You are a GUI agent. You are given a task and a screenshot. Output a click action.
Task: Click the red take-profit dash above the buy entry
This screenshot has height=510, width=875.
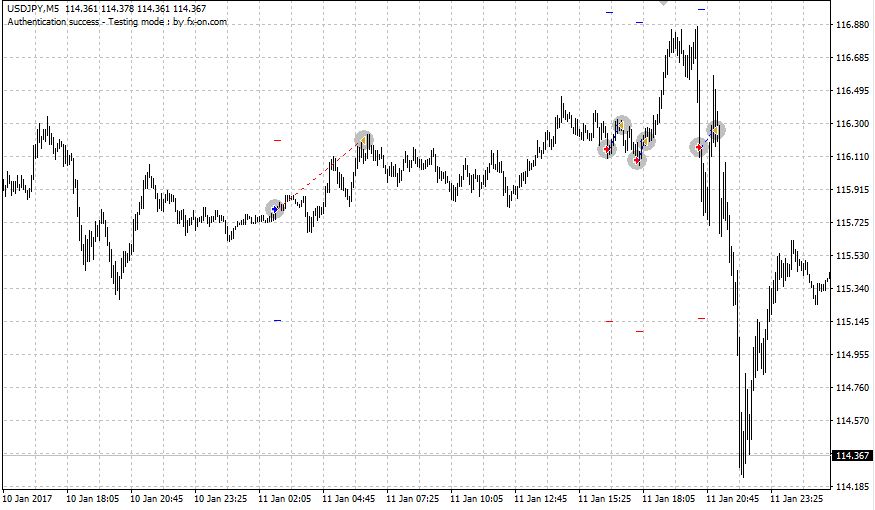point(277,141)
